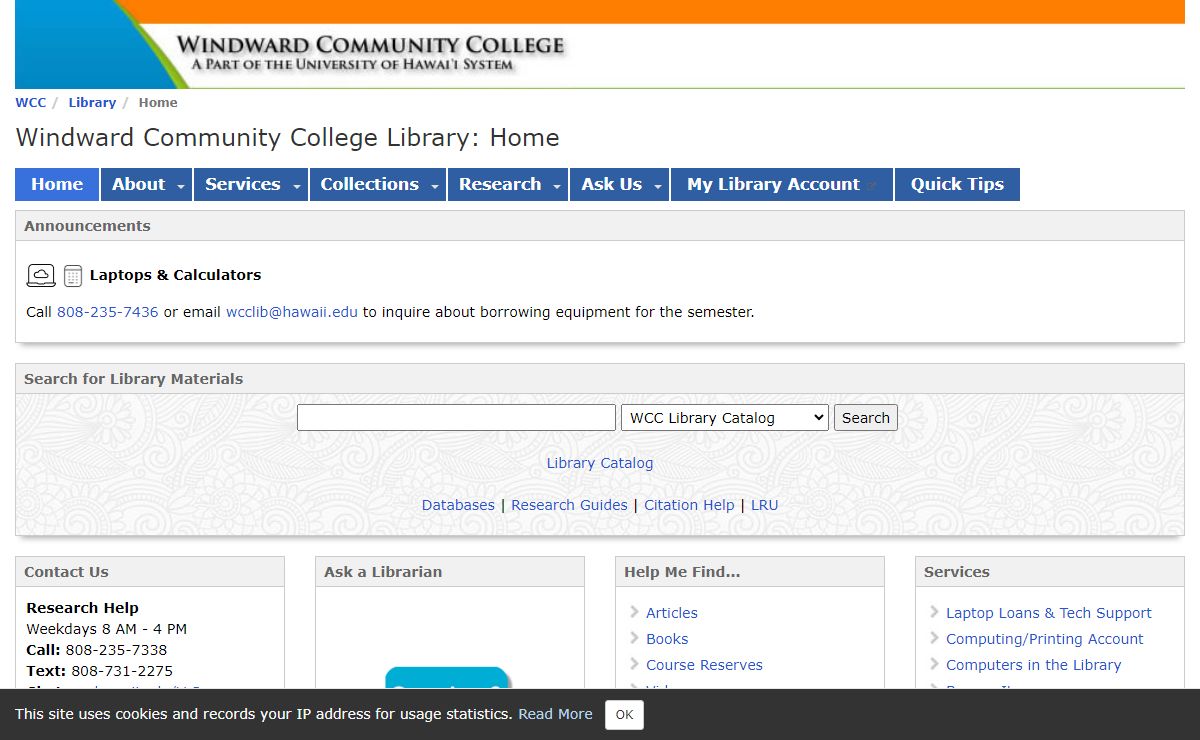Expand the Services menu arrow
Viewport: 1200px width, 740px height.
(x=296, y=187)
